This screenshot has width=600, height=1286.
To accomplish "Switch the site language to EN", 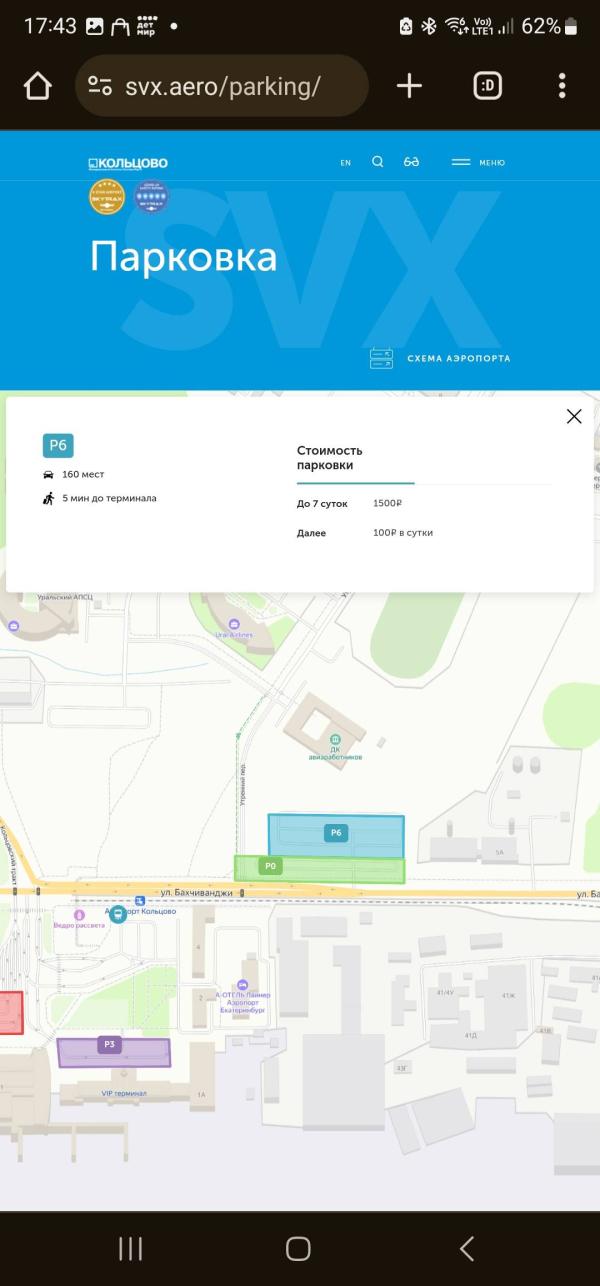I will 346,163.
